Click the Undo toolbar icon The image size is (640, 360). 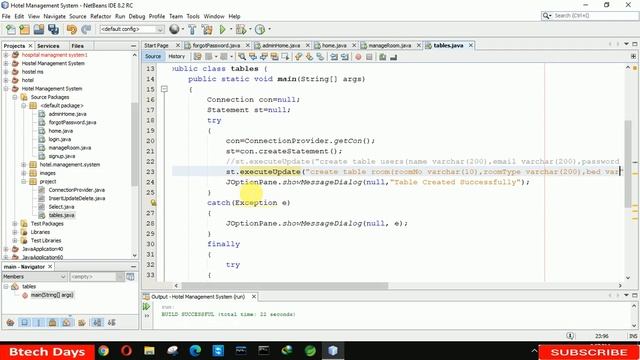point(72,29)
